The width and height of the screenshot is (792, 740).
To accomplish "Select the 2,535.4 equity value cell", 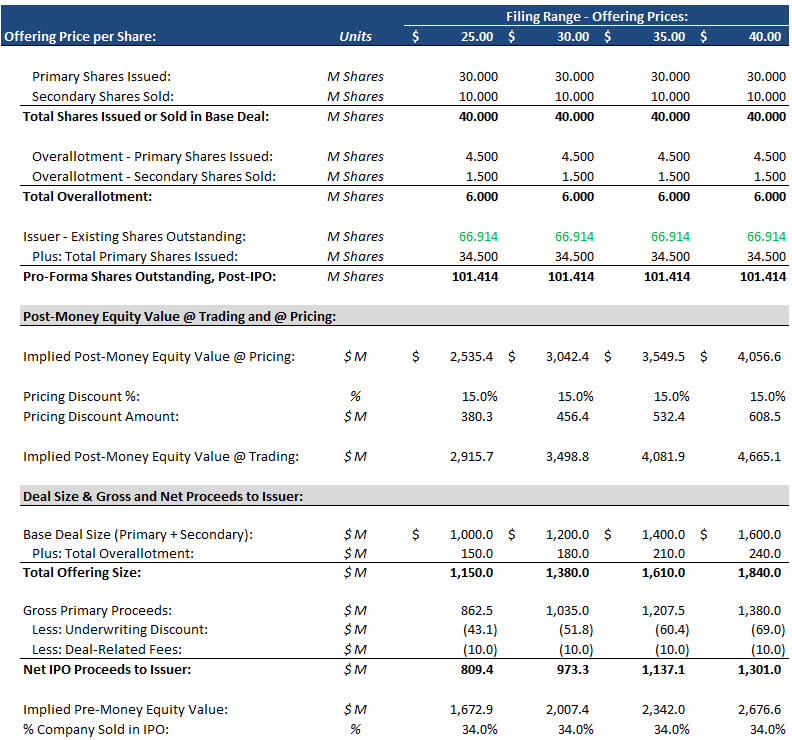I will tap(471, 357).
